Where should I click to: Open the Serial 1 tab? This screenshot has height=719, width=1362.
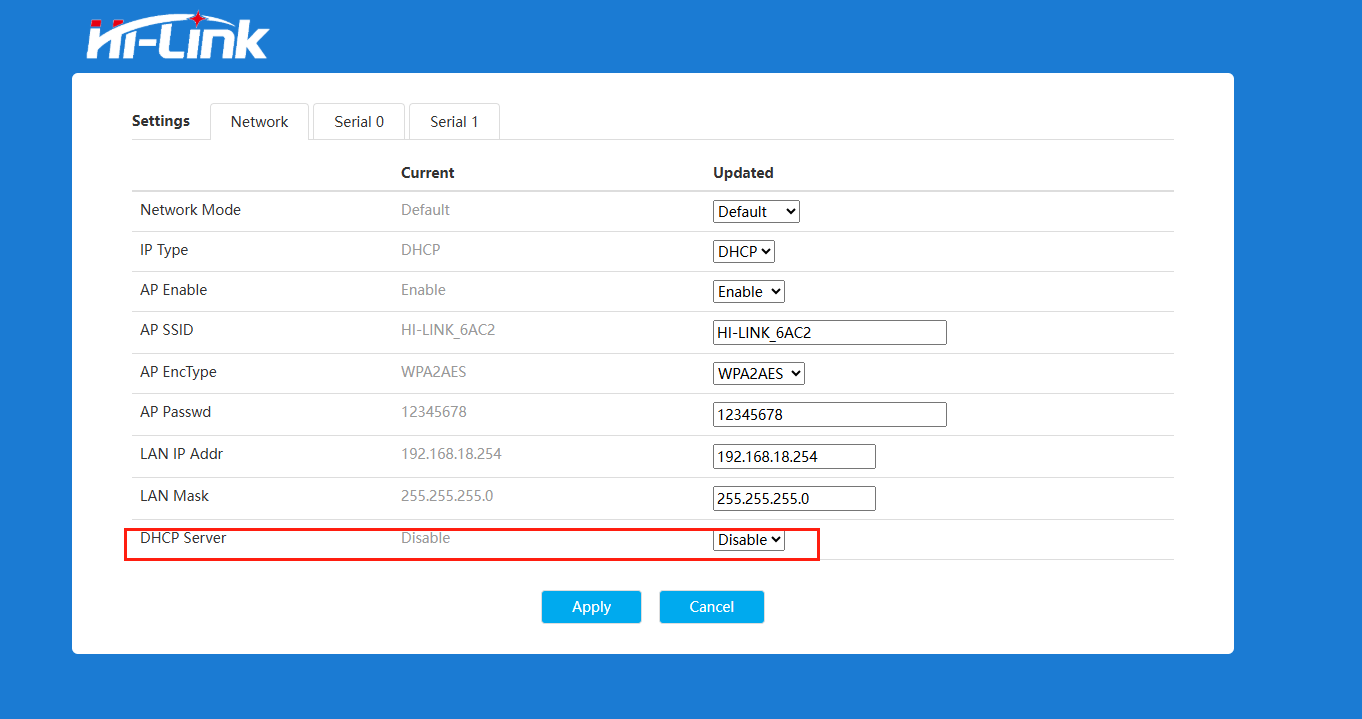point(454,121)
